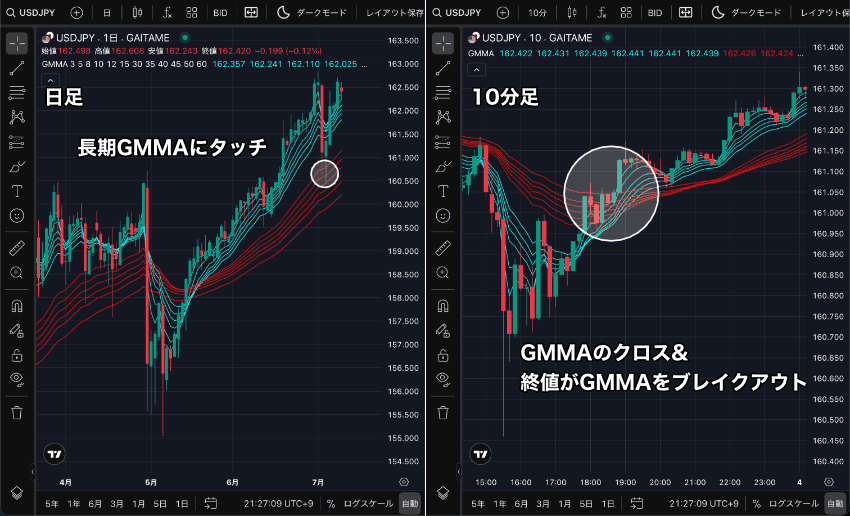This screenshot has width=850, height=516.
Task: Open candlestick chart type menu in left chart
Action: click(138, 12)
